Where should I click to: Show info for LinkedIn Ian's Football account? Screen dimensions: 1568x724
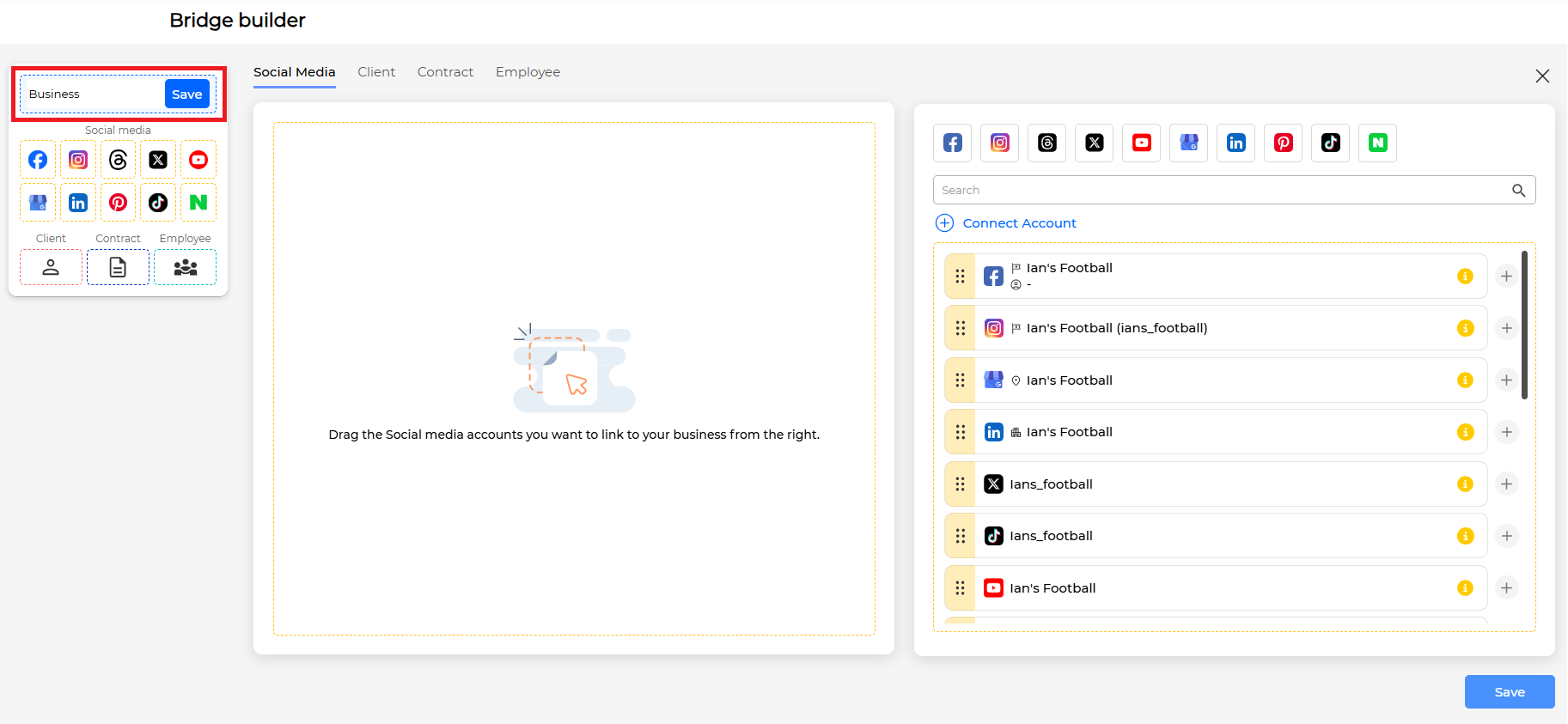tap(1466, 432)
